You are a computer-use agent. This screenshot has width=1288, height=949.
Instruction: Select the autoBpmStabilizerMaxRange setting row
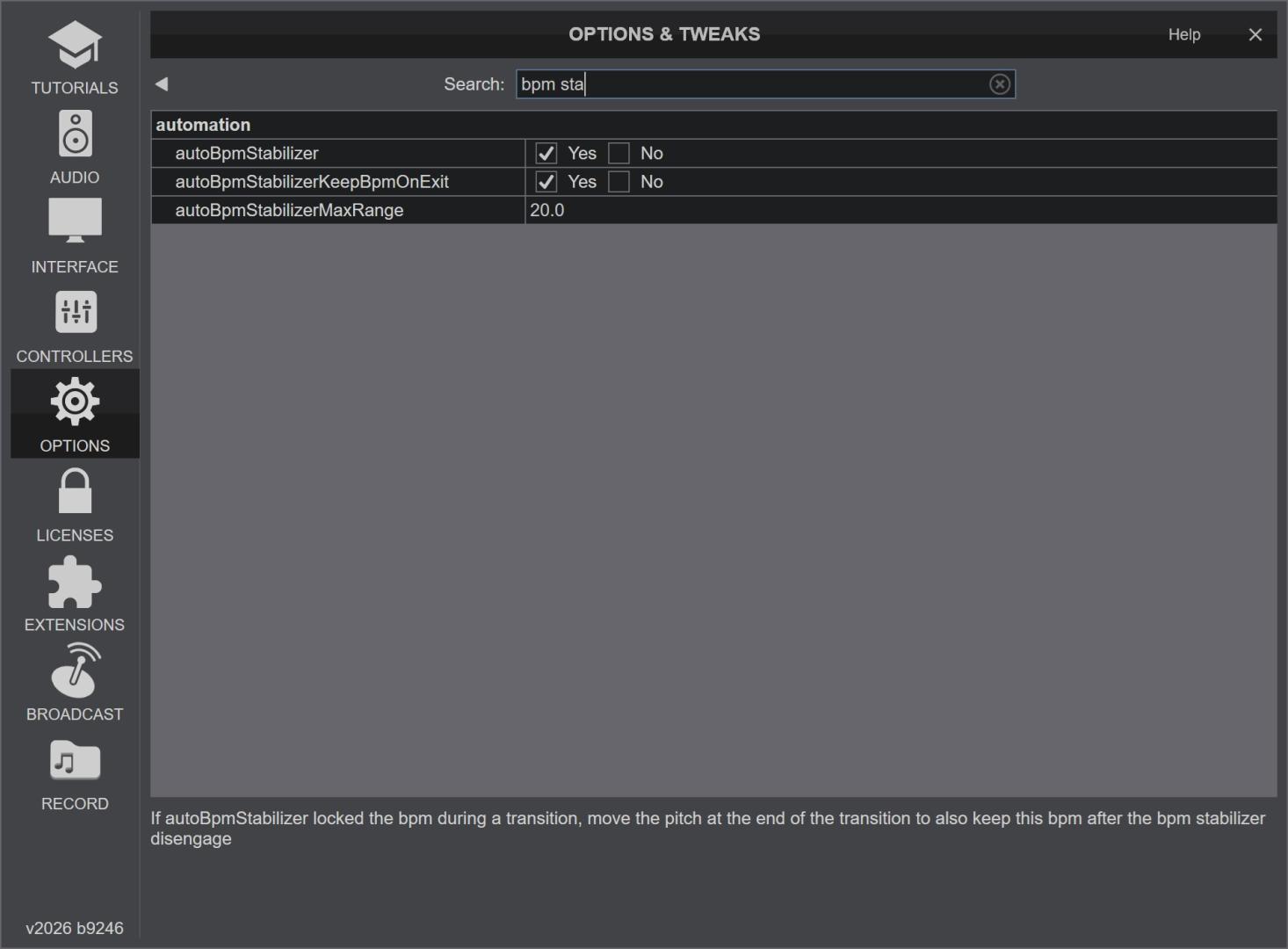tap(289, 211)
